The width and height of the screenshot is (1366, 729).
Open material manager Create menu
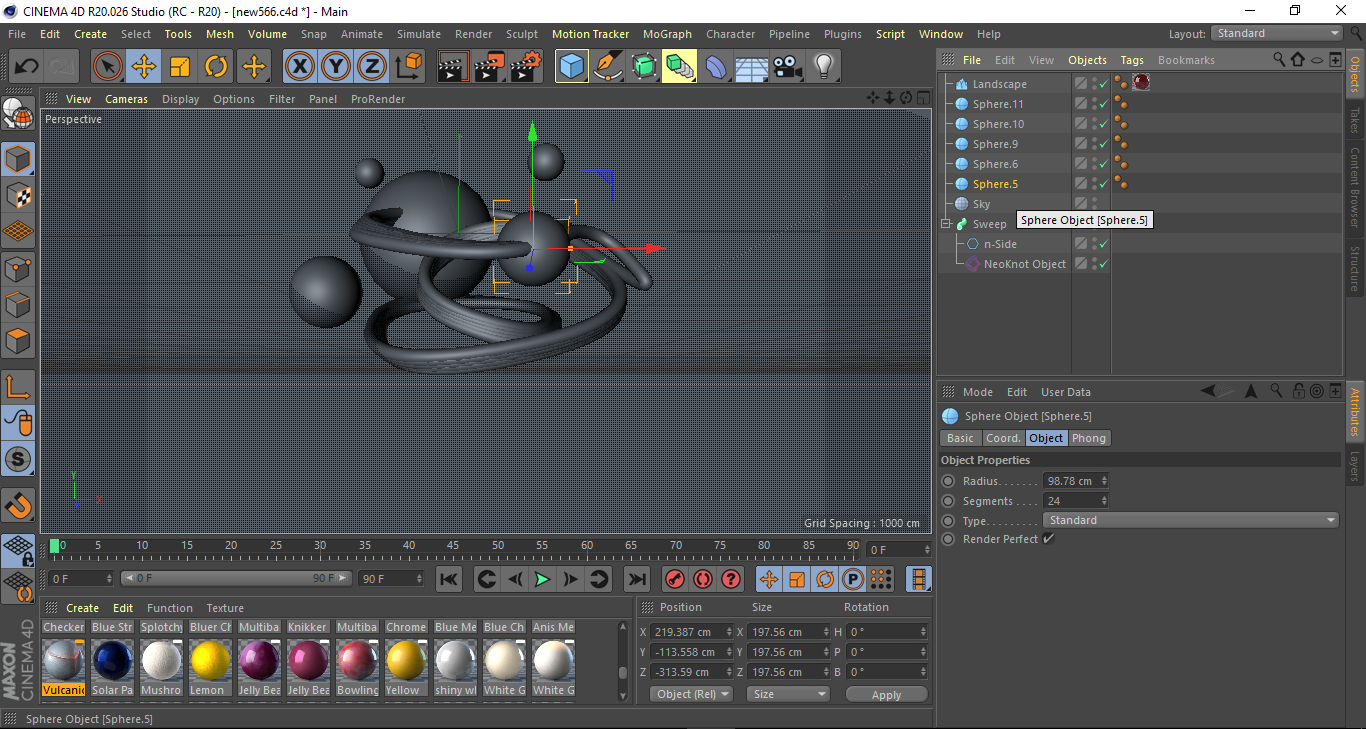[x=82, y=608]
